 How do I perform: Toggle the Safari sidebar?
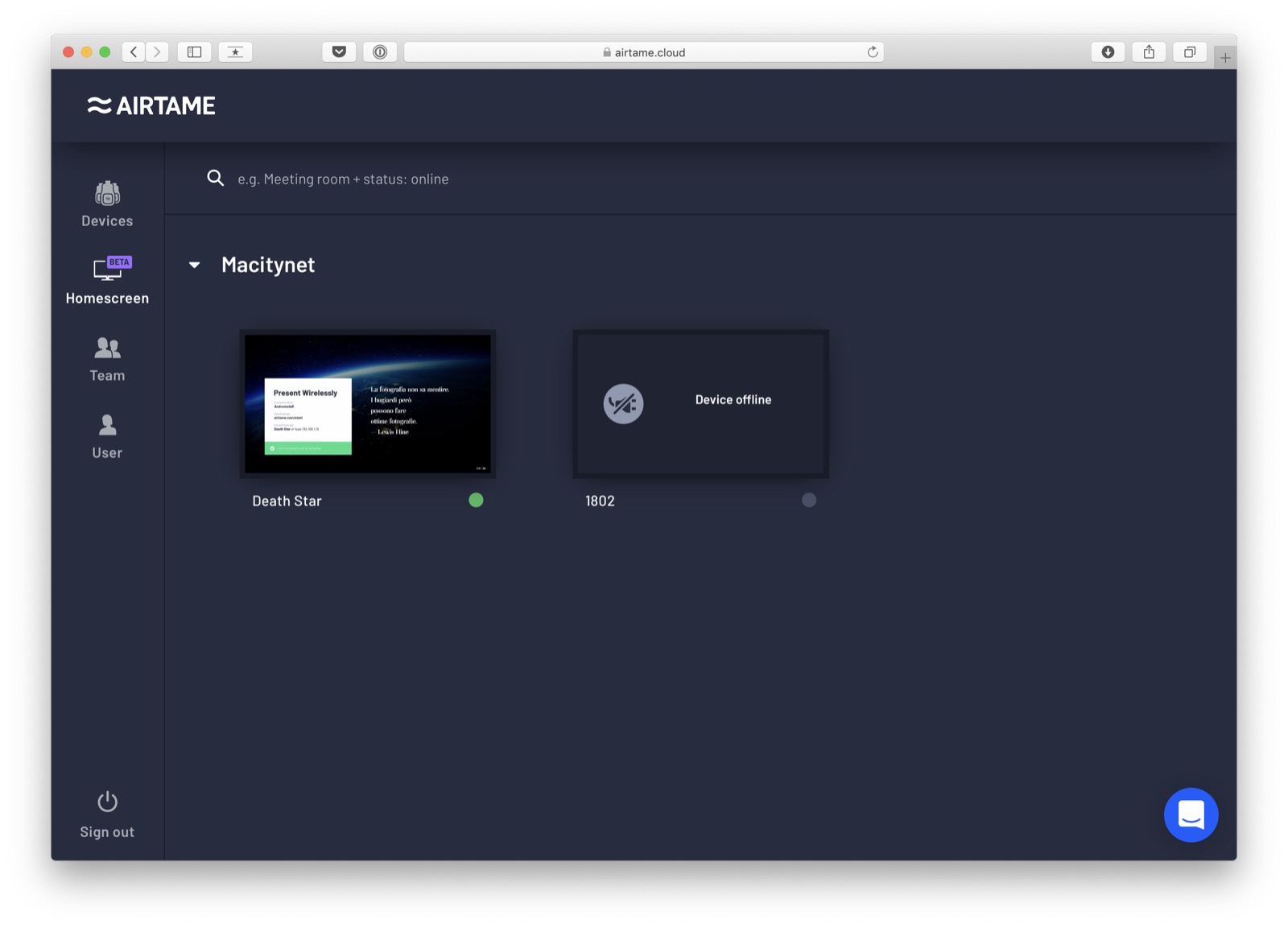tap(195, 52)
